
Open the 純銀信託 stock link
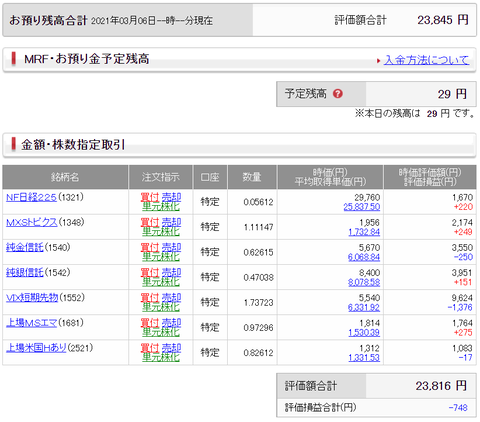[25, 272]
